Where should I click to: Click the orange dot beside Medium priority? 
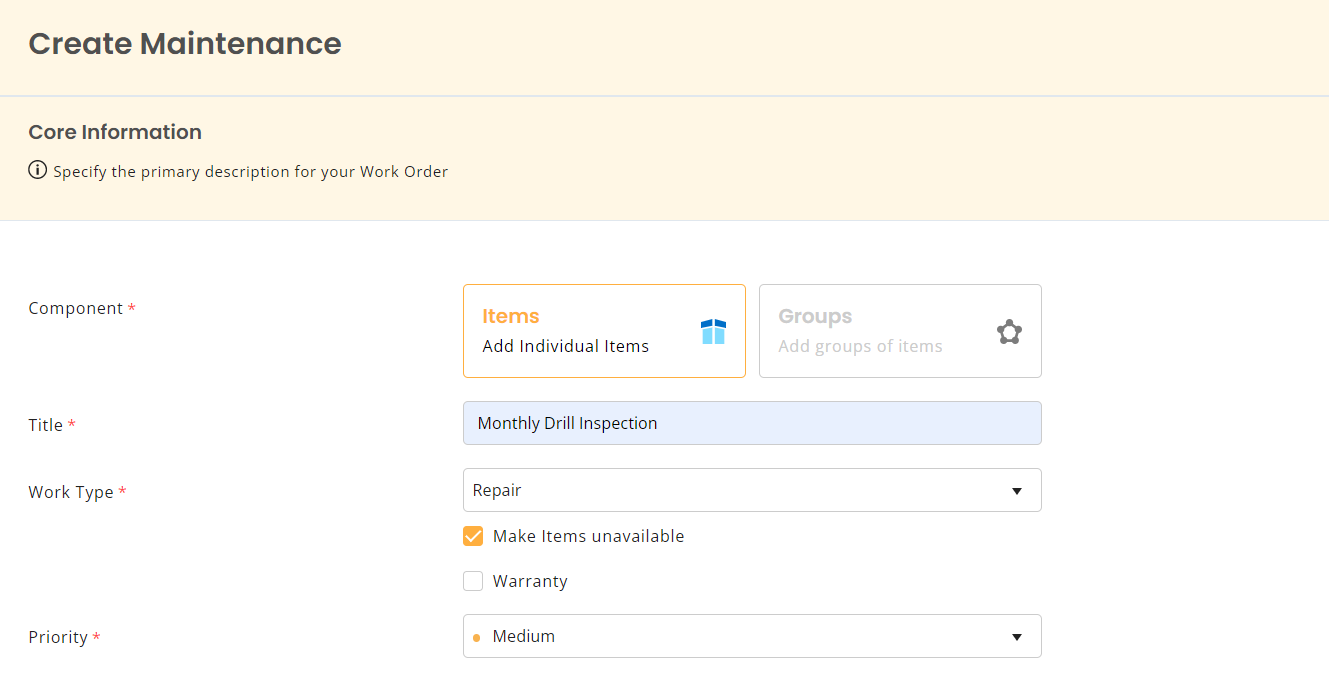click(x=476, y=637)
